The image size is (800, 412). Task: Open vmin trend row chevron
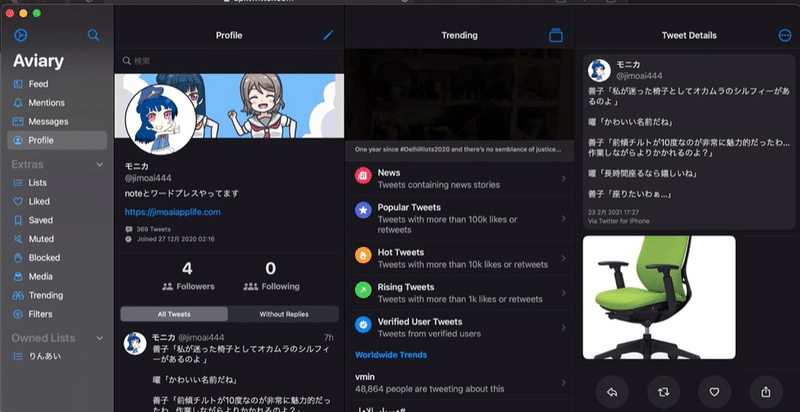tap(563, 382)
